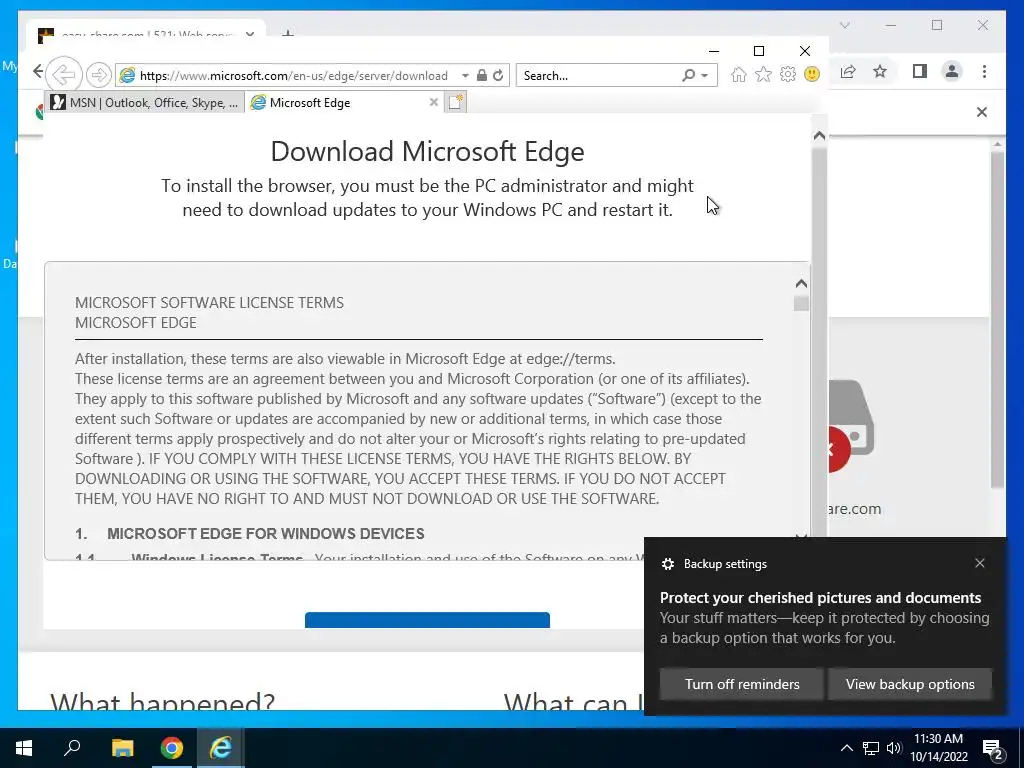Screen dimensions: 1024x768
Task: Open File Explorer from taskbar
Action: pyautogui.click(x=122, y=748)
